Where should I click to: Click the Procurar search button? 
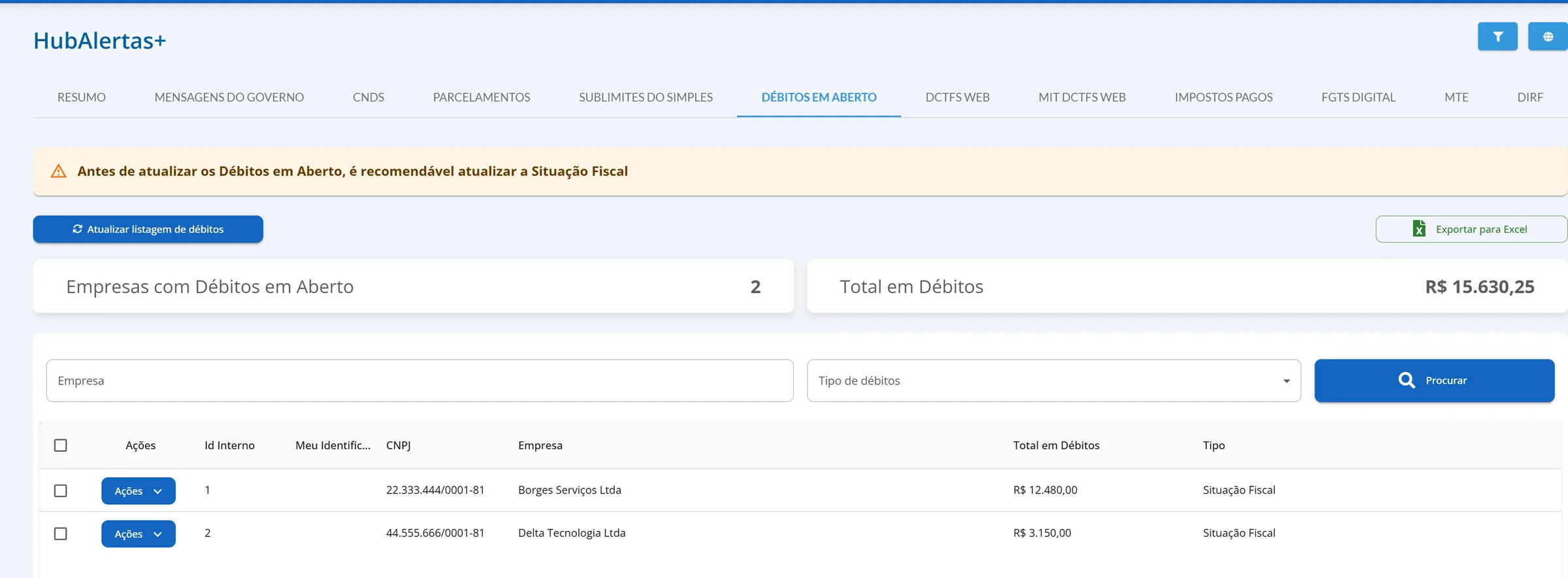coord(1435,381)
